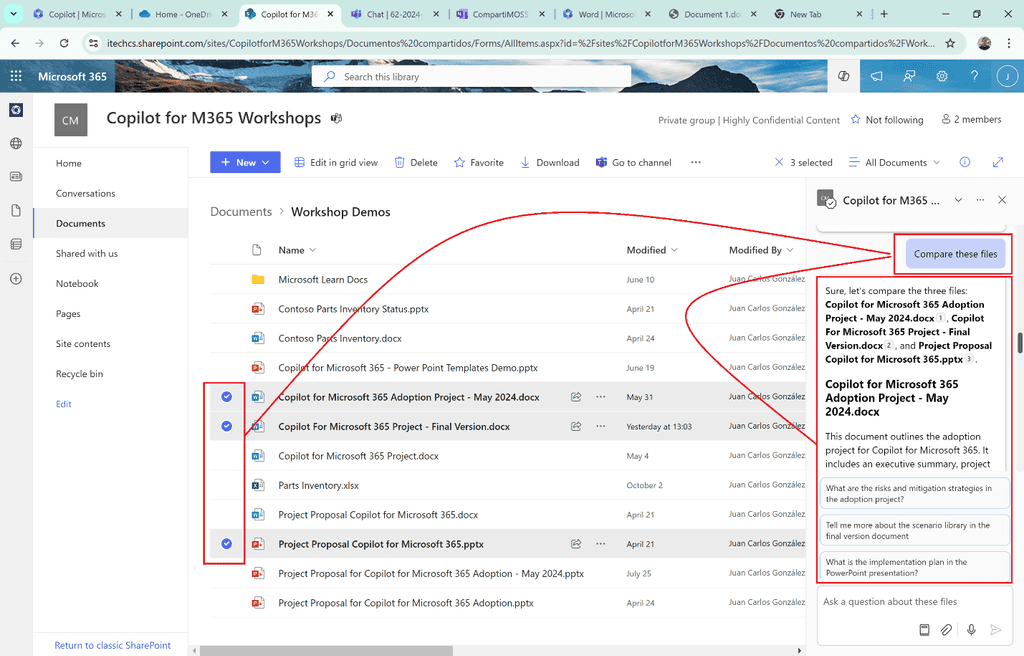Click Edit link under site navigation
The image size is (1024, 656).
63,404
